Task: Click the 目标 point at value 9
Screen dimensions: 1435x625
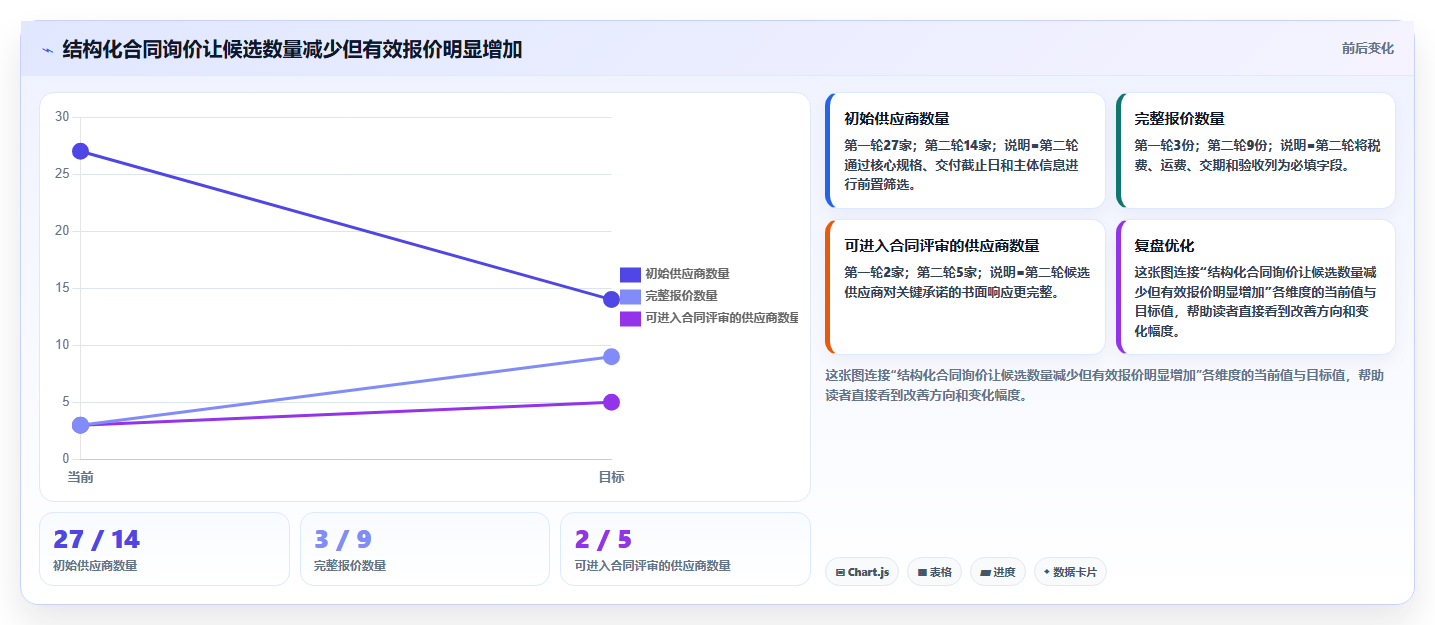Action: (x=611, y=356)
